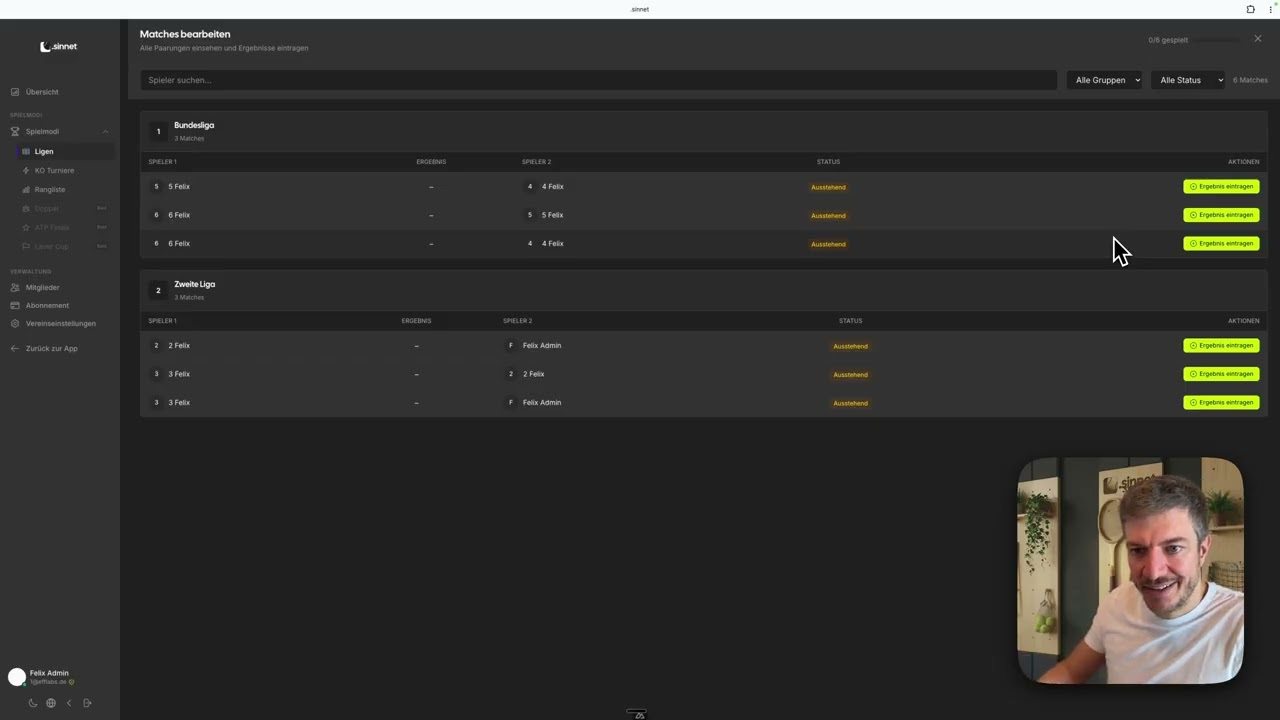Click the '6 Matches' count label

1250,80
